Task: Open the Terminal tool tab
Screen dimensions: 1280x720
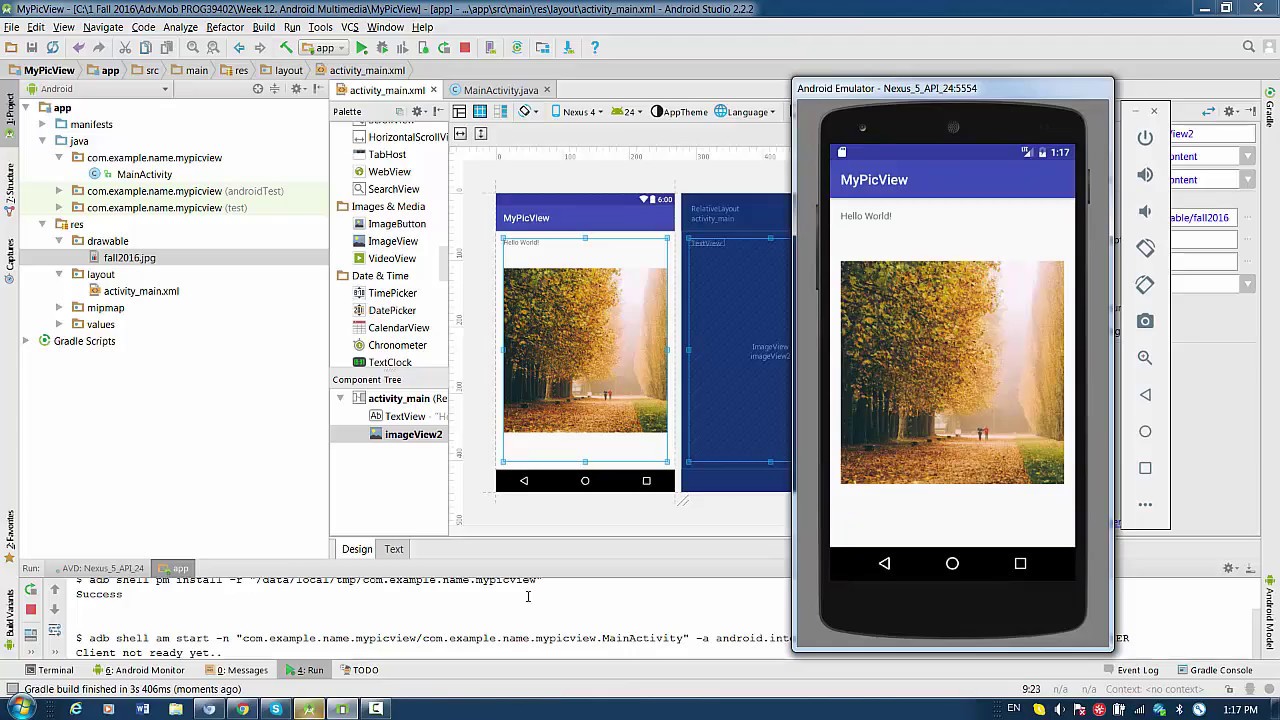Action: (49, 670)
